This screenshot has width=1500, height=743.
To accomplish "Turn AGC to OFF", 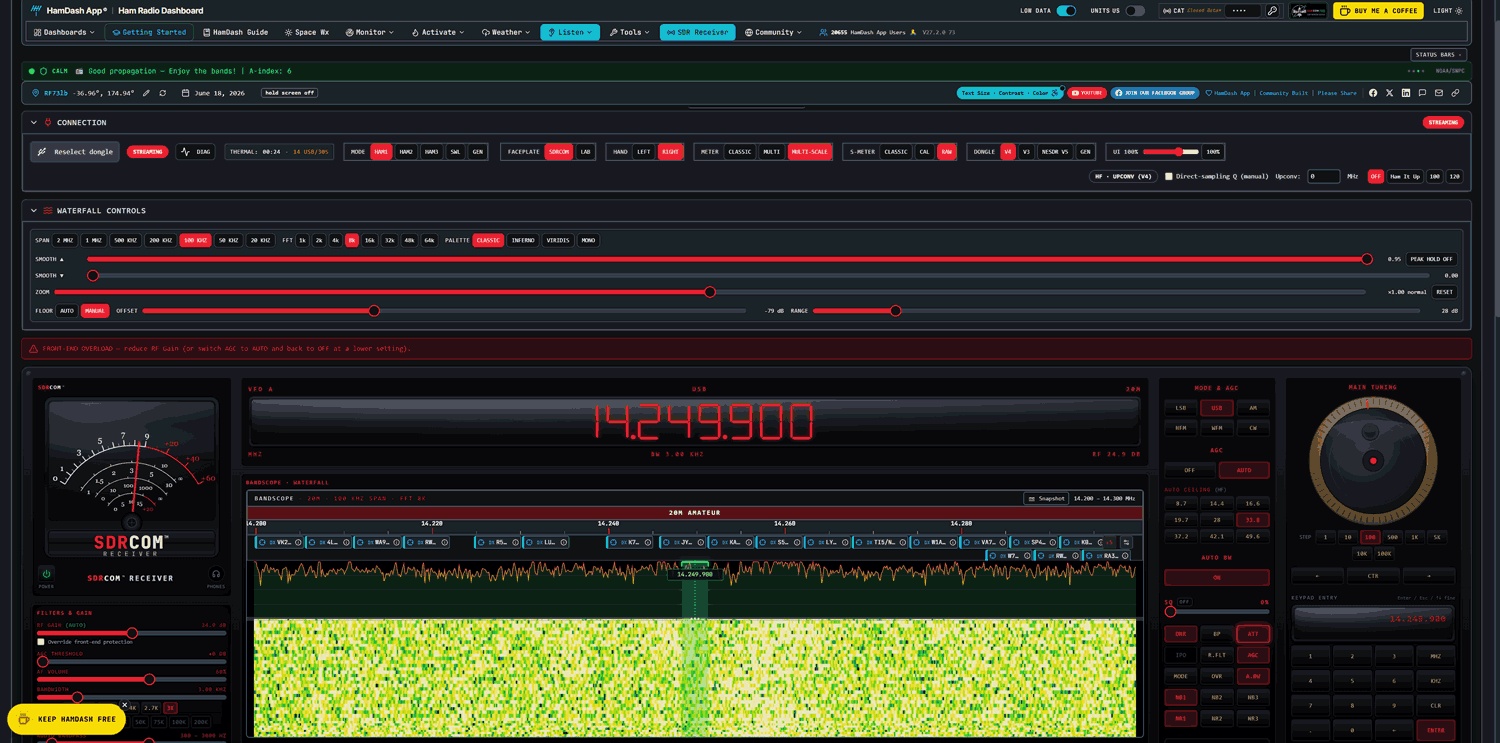I will [x=1190, y=470].
